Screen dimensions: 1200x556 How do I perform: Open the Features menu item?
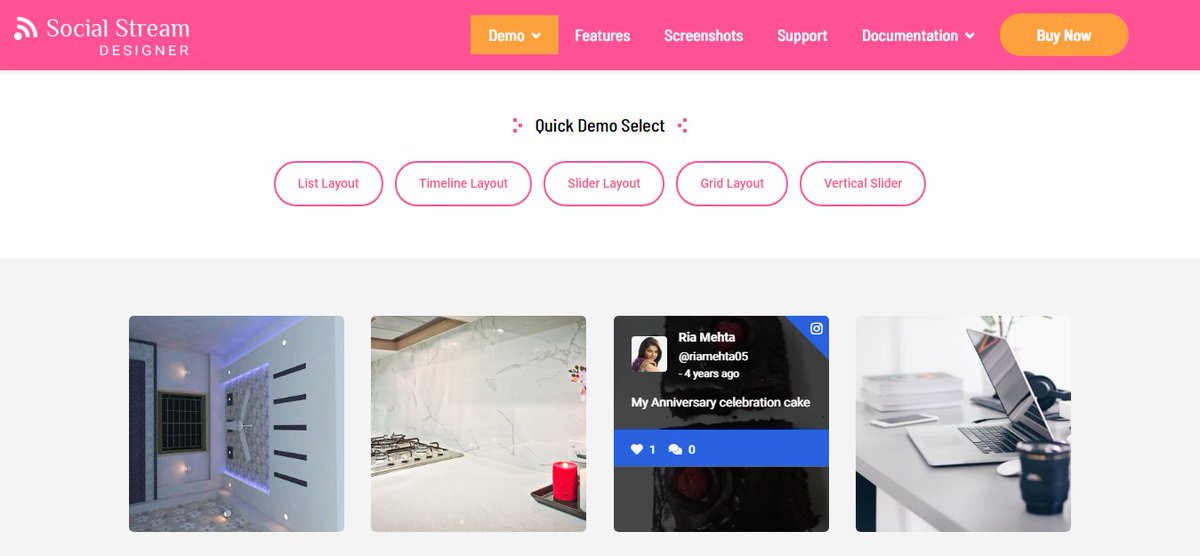coord(602,35)
